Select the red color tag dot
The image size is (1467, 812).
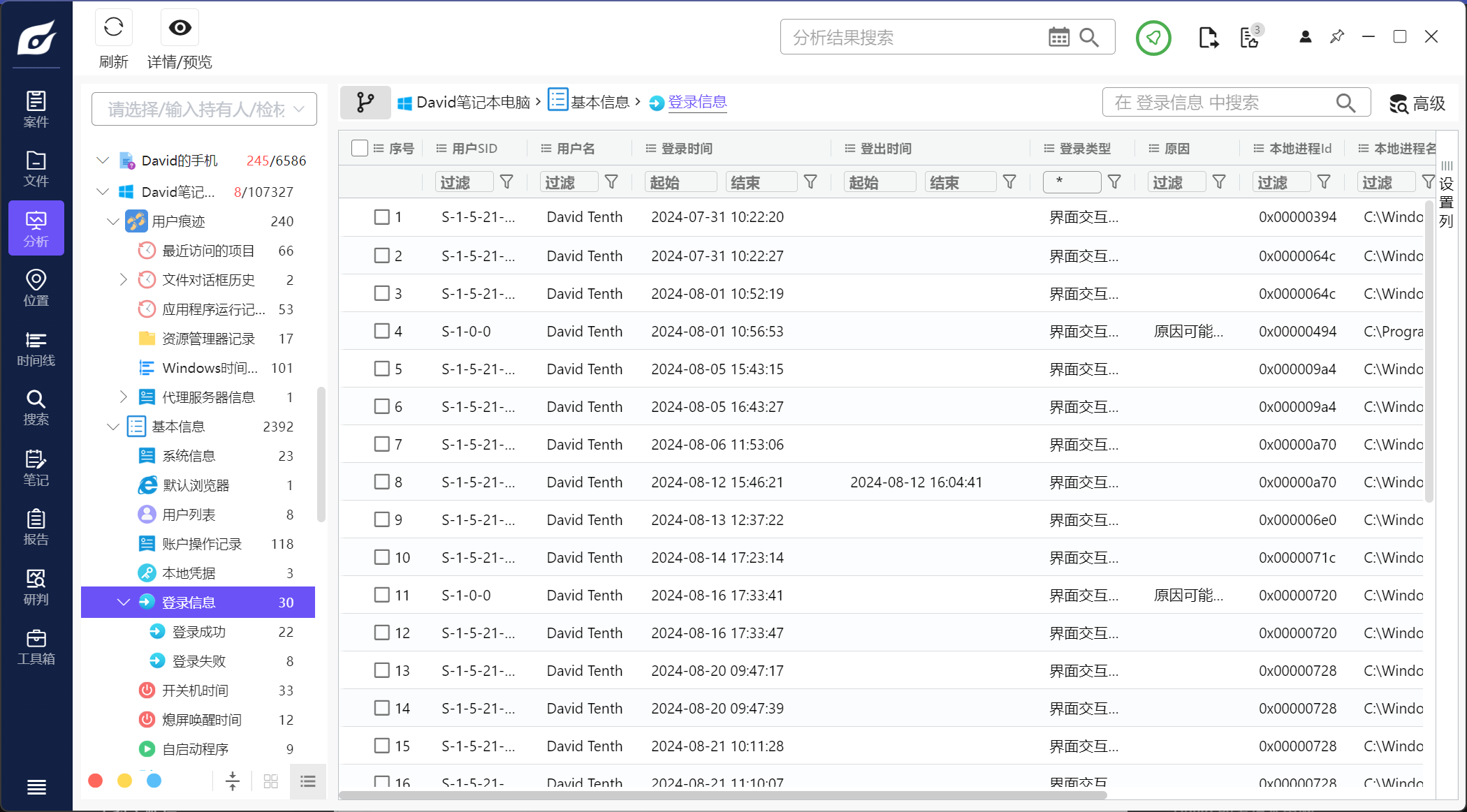click(x=96, y=781)
